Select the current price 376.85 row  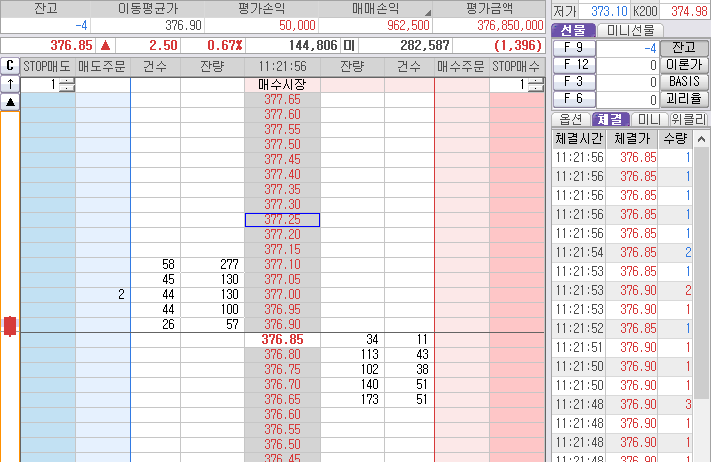[282, 340]
